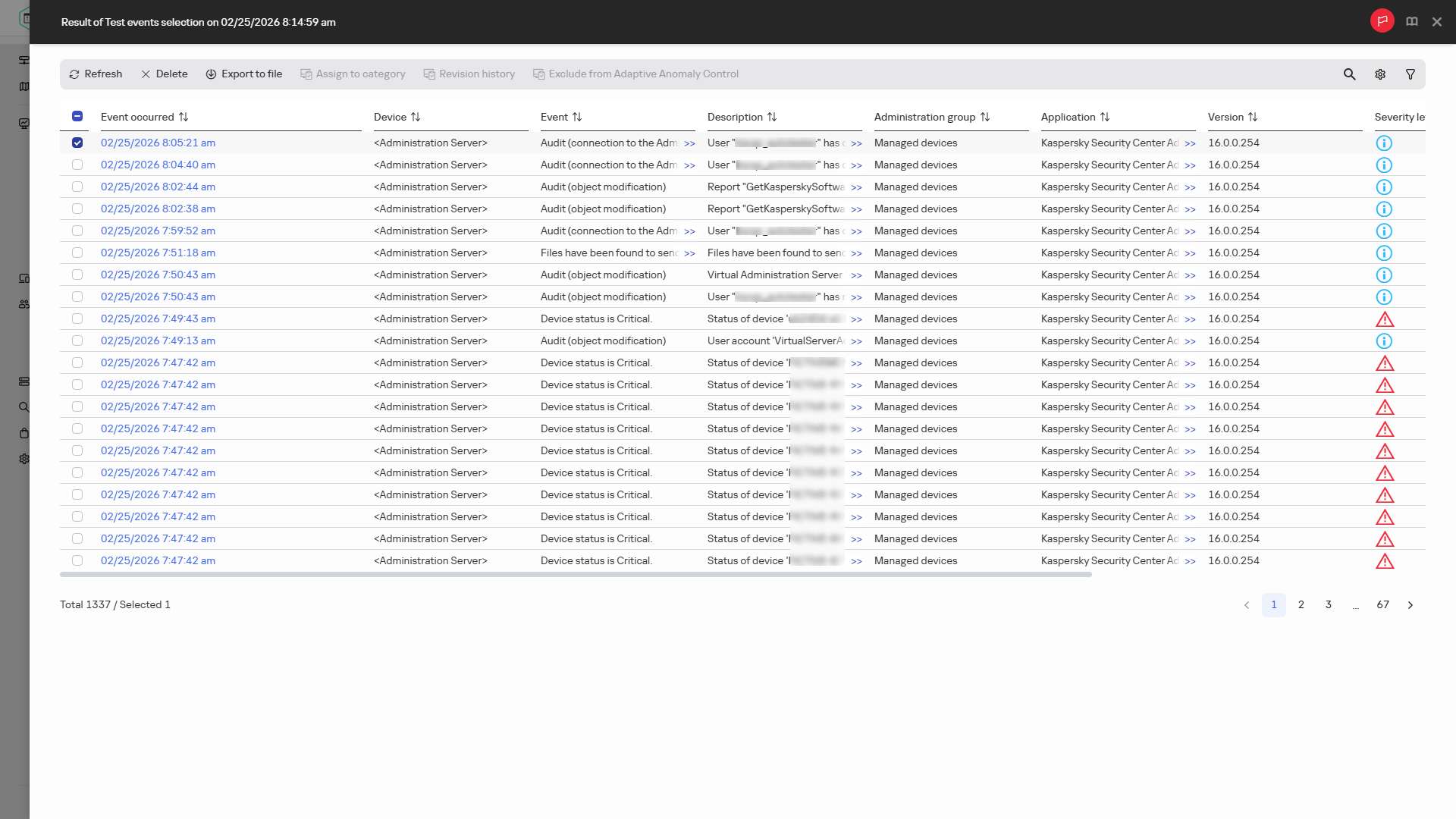The height and width of the screenshot is (819, 1456).
Task: Sort by Administration group column arrows
Action: (985, 117)
